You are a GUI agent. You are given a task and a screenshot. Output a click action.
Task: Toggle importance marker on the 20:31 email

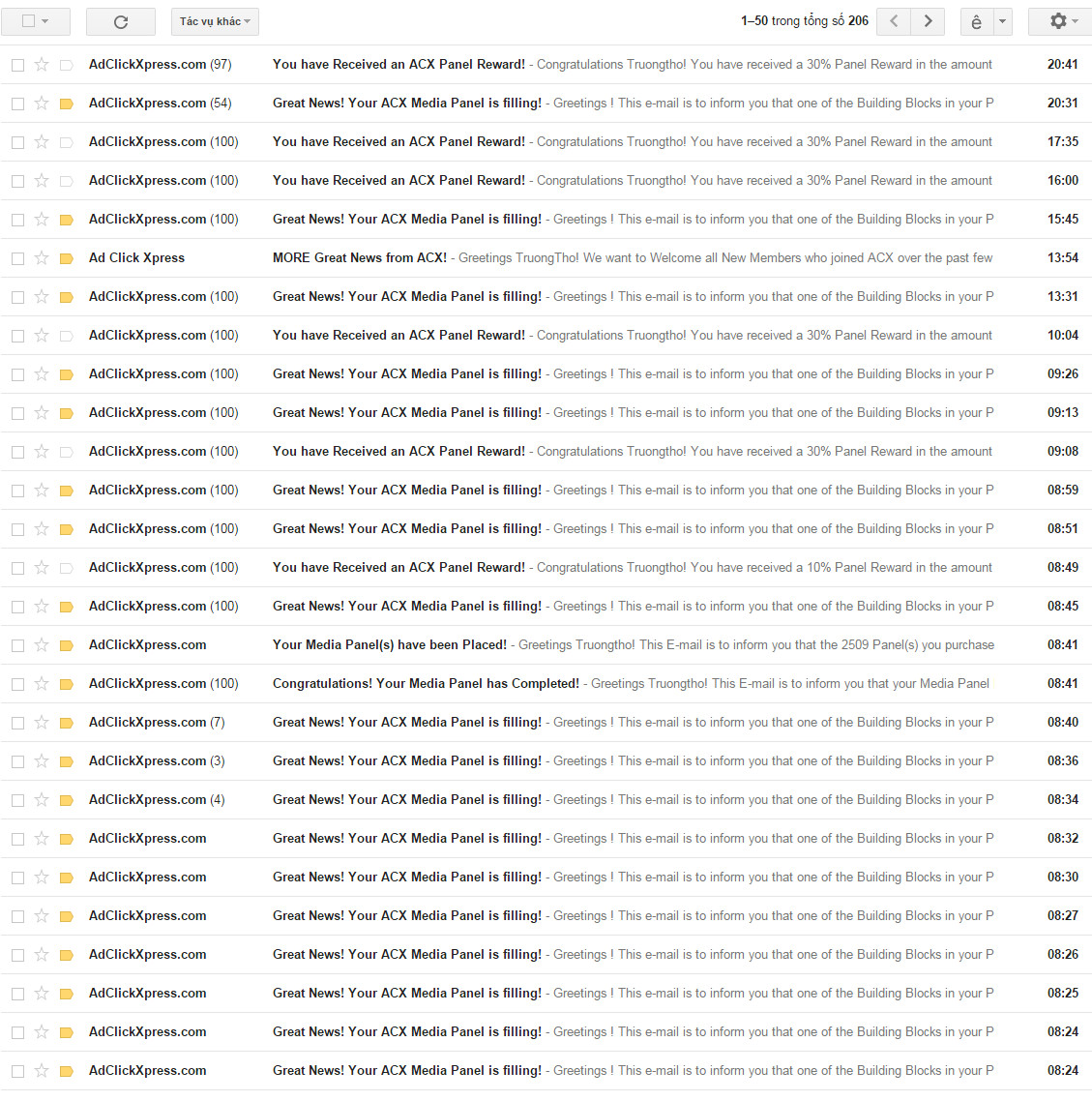[x=67, y=104]
